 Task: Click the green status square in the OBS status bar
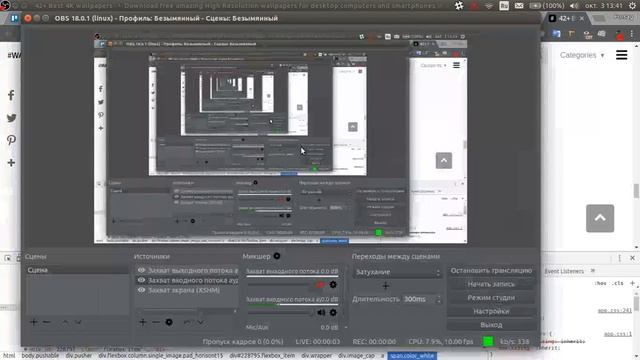488,341
